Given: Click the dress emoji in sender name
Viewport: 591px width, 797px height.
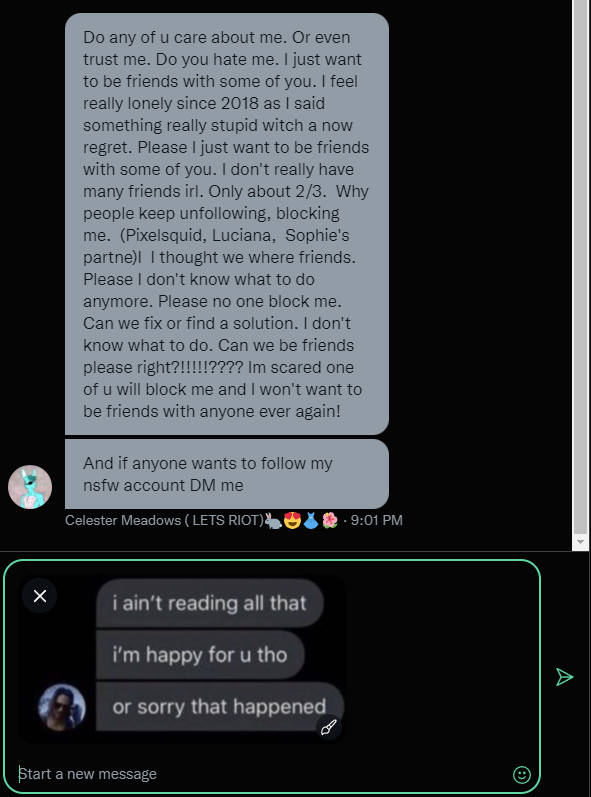Looking at the screenshot, I should coord(311,520).
